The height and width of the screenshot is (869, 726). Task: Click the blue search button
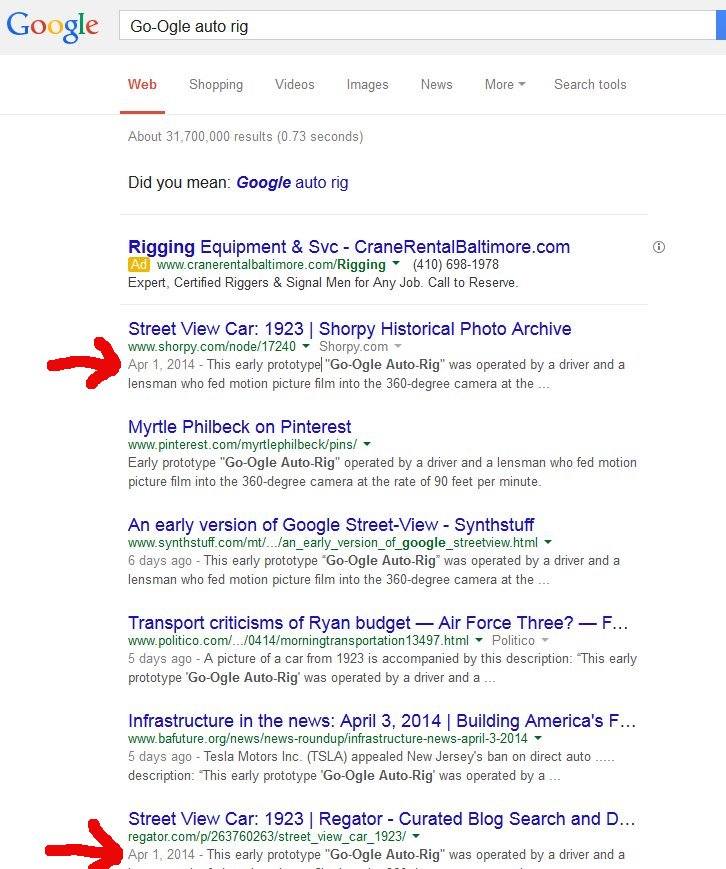point(720,26)
